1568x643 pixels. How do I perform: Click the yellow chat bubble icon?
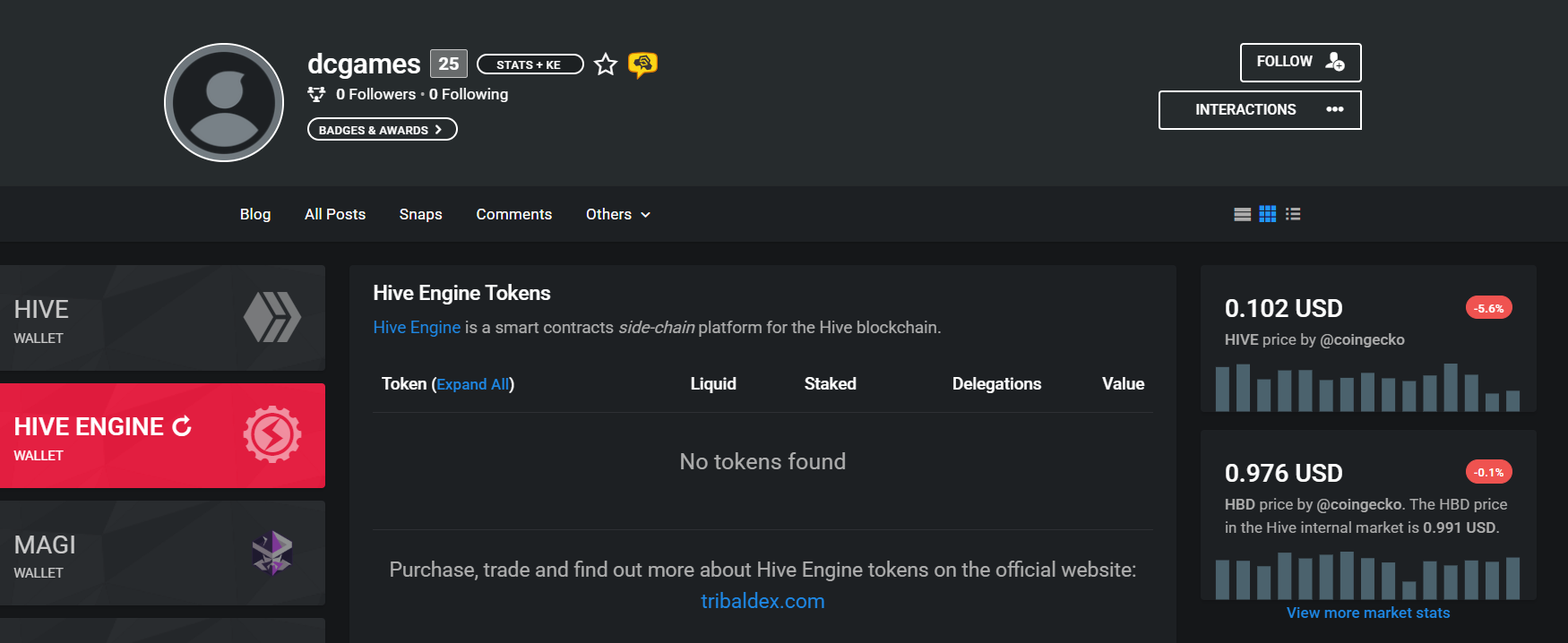(642, 64)
